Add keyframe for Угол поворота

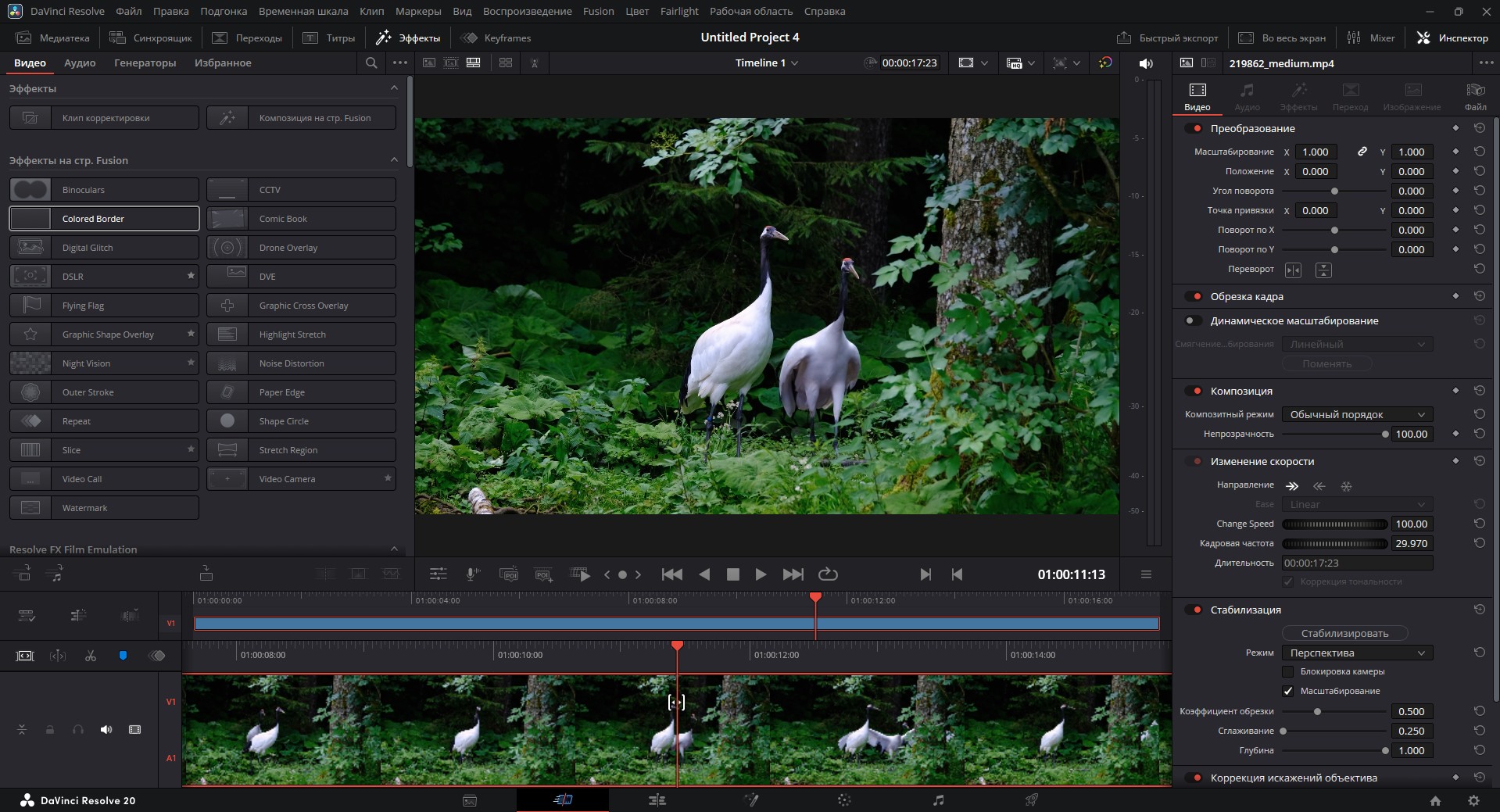(x=1455, y=191)
